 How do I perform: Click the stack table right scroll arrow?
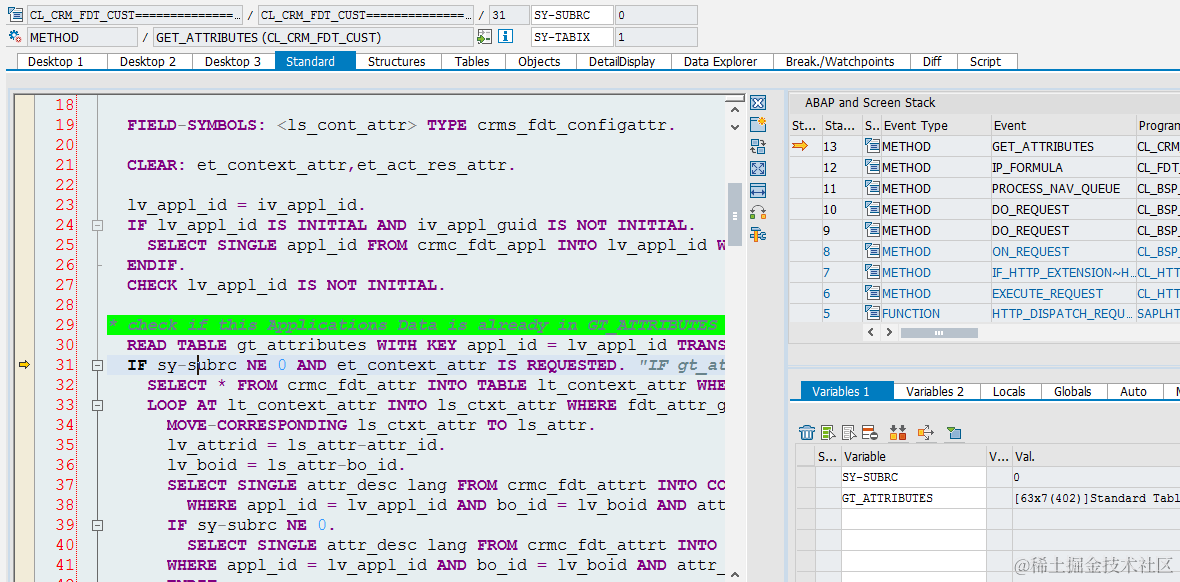tap(890, 331)
